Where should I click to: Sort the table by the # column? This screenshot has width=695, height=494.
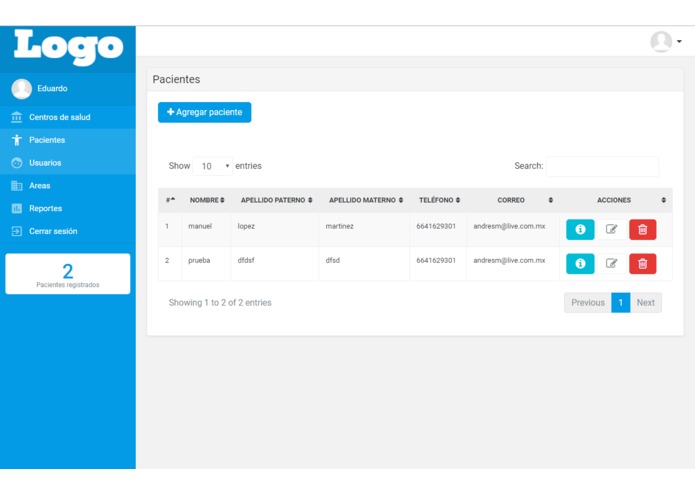coord(170,200)
